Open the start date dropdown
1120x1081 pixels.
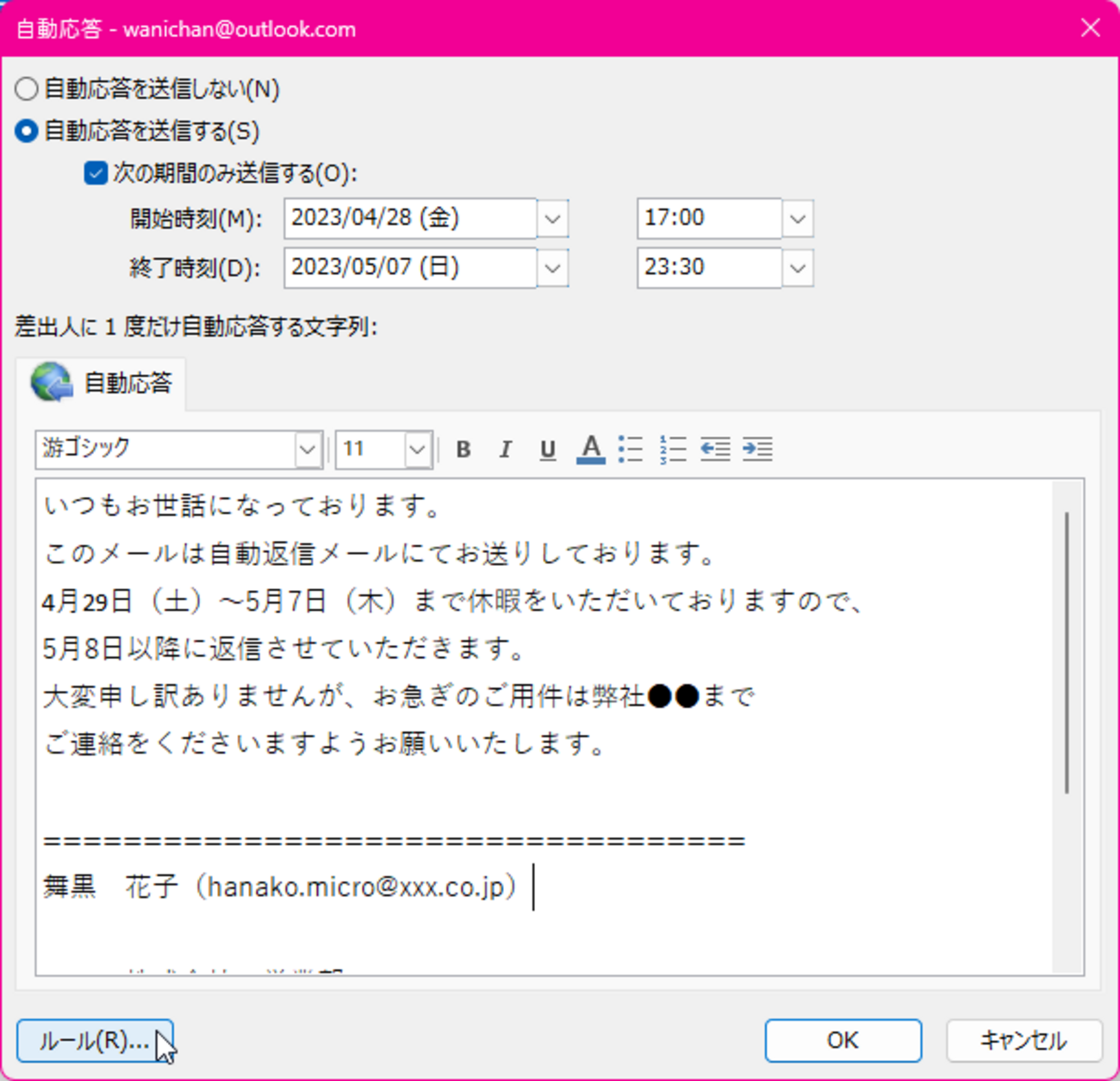[x=552, y=218]
